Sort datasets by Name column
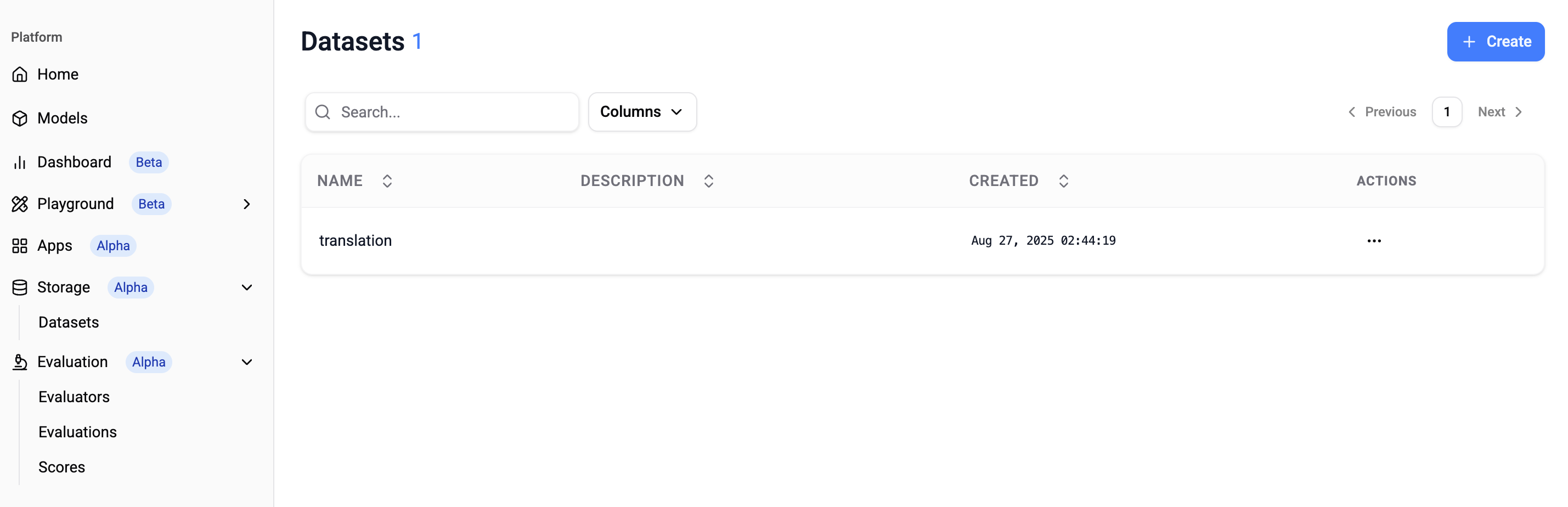The image size is (1568, 507). click(x=387, y=181)
